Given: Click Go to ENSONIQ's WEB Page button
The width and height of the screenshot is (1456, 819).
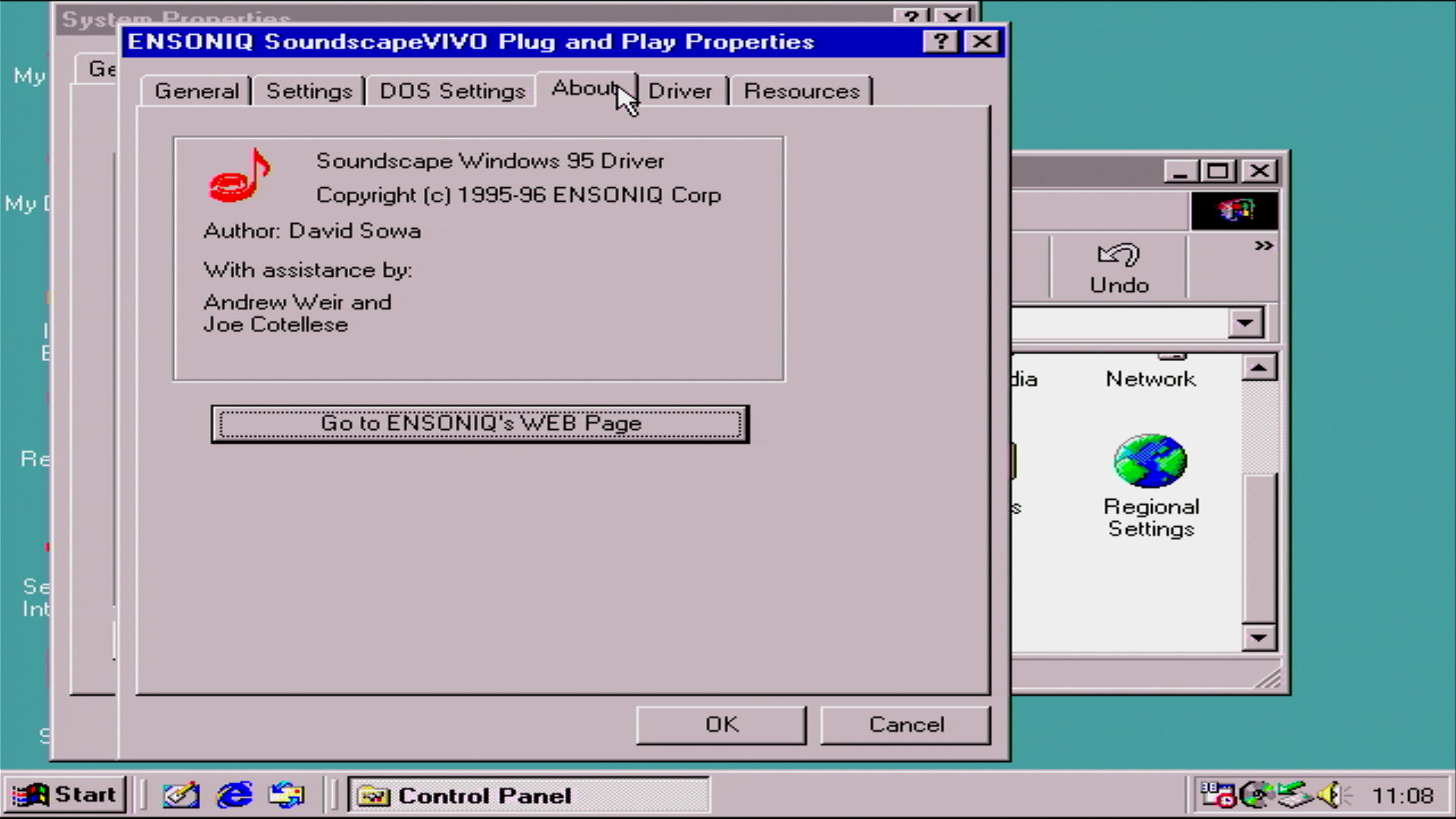Looking at the screenshot, I should (480, 423).
